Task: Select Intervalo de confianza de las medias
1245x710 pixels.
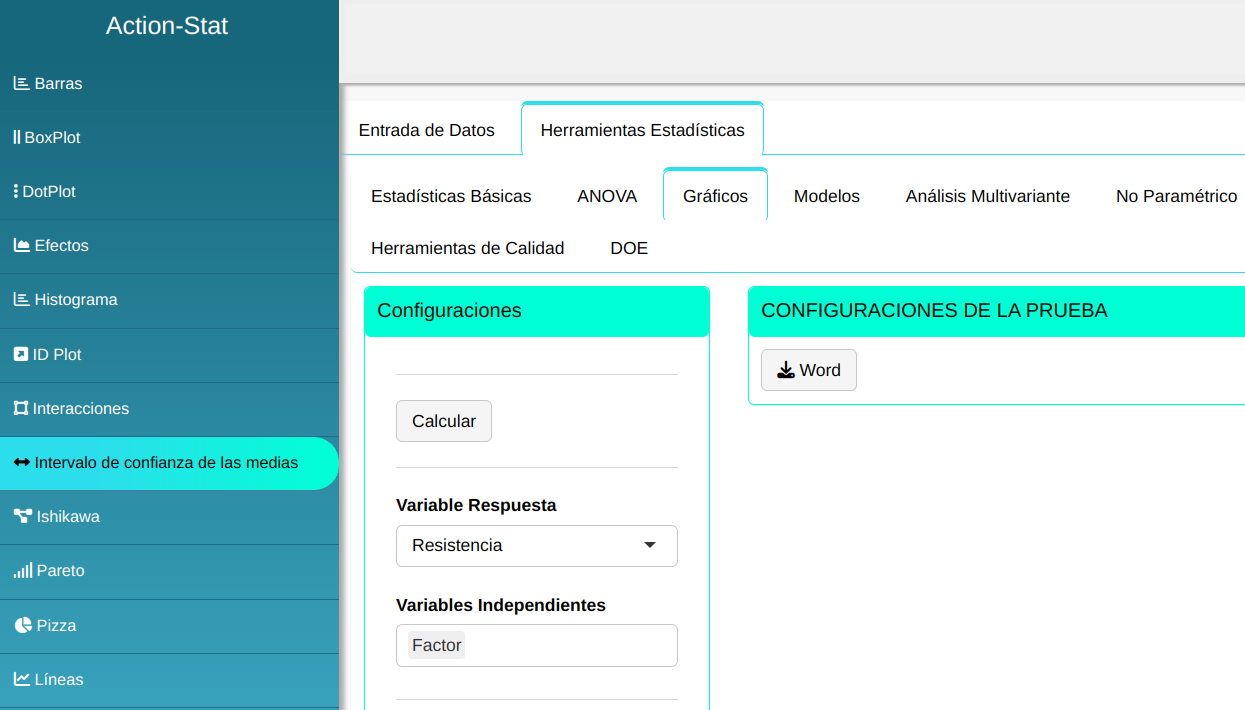Action: (x=166, y=462)
